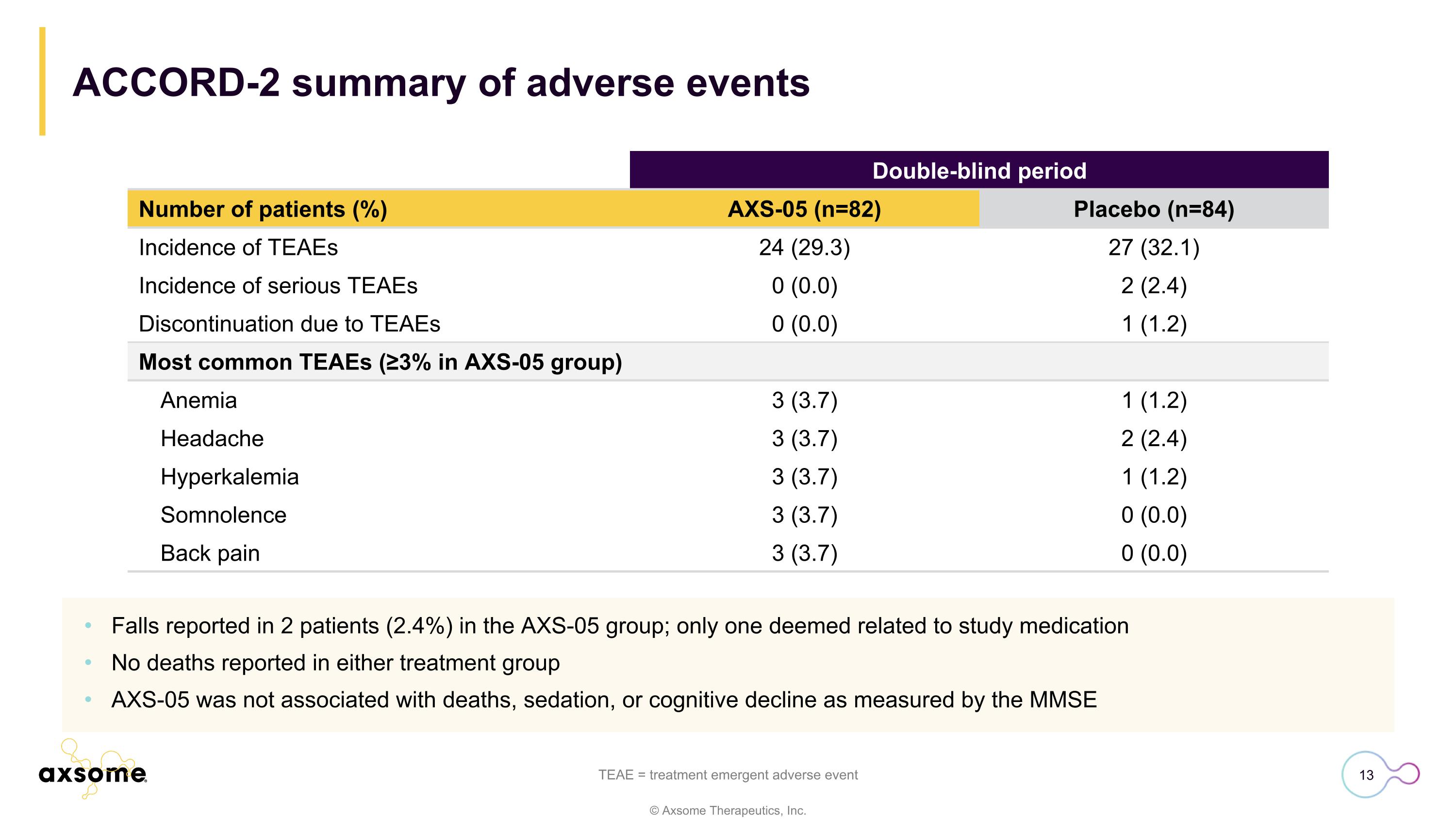1456x819 pixels.
Task: Click AXS-05 value in Headache row
Action: pyautogui.click(x=804, y=438)
